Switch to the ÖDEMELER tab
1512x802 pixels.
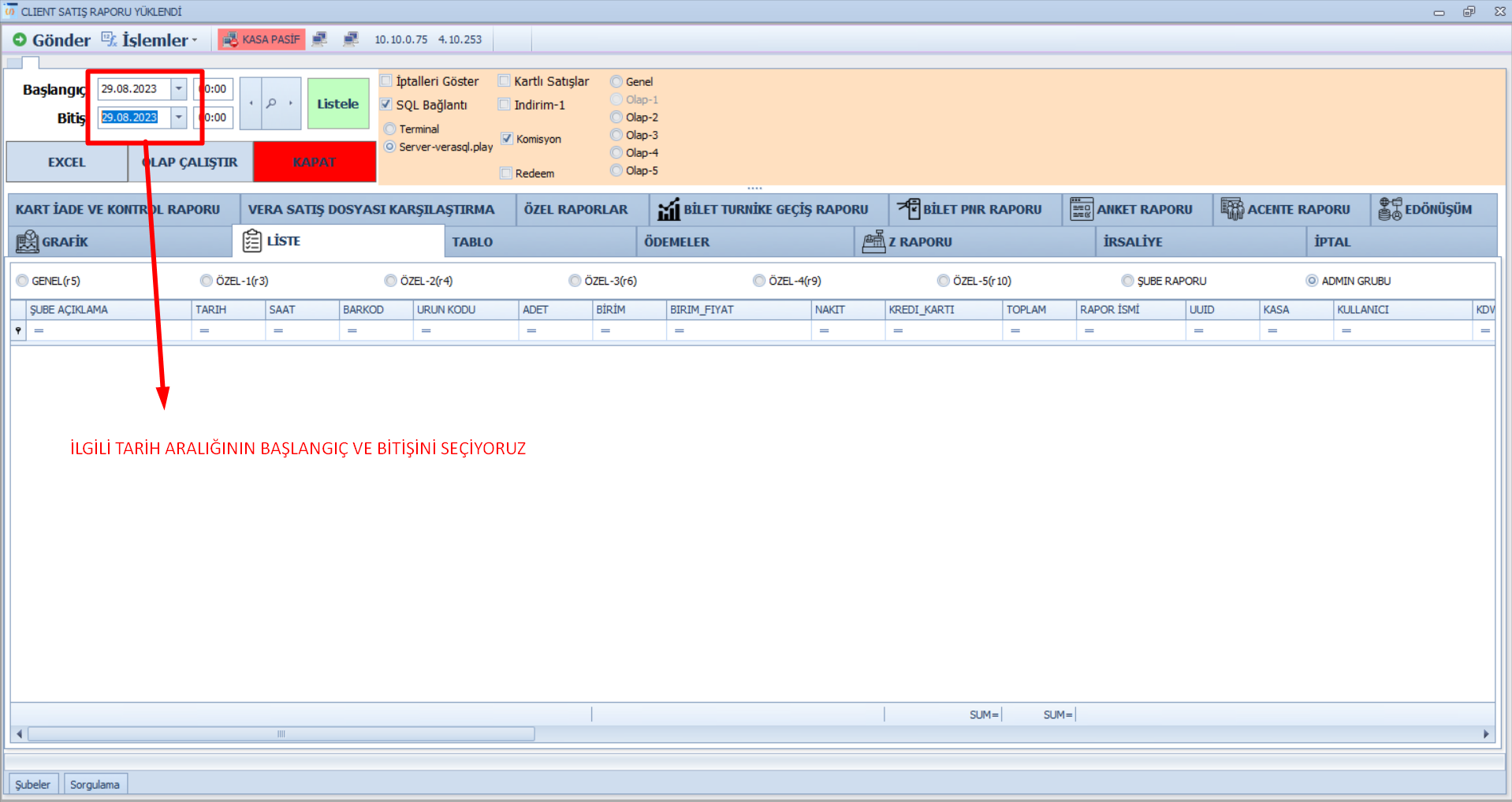click(676, 242)
